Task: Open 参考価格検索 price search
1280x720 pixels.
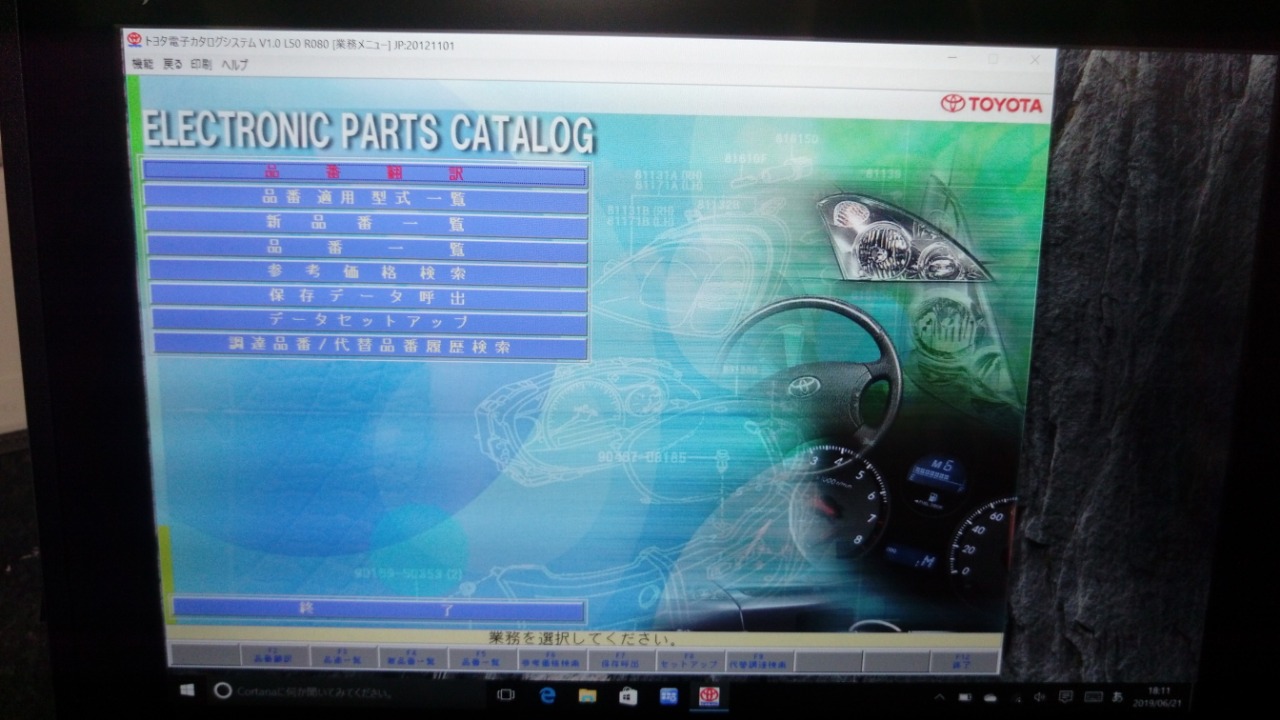Action: 368,272
